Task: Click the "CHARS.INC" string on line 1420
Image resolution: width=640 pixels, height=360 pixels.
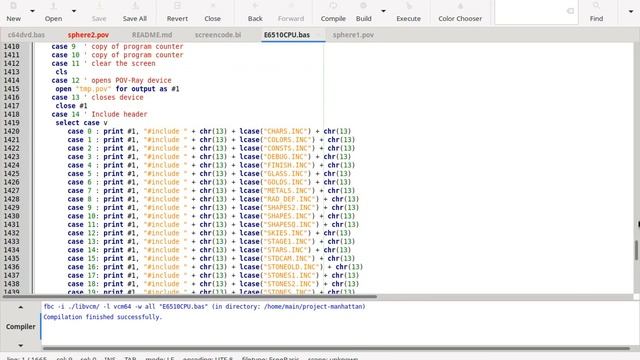Action: pyautogui.click(x=285, y=131)
